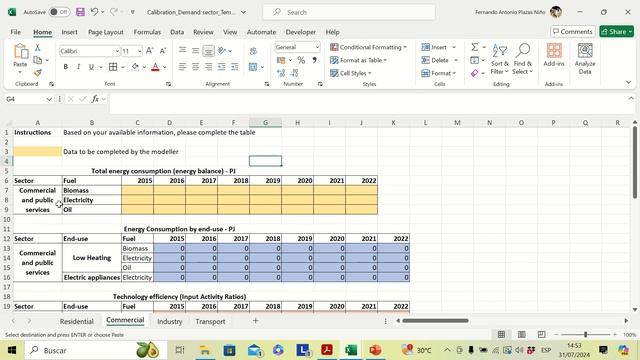Click Increase Indent icon
Image resolution: width=640 pixels, height=360 pixels.
coord(235,67)
